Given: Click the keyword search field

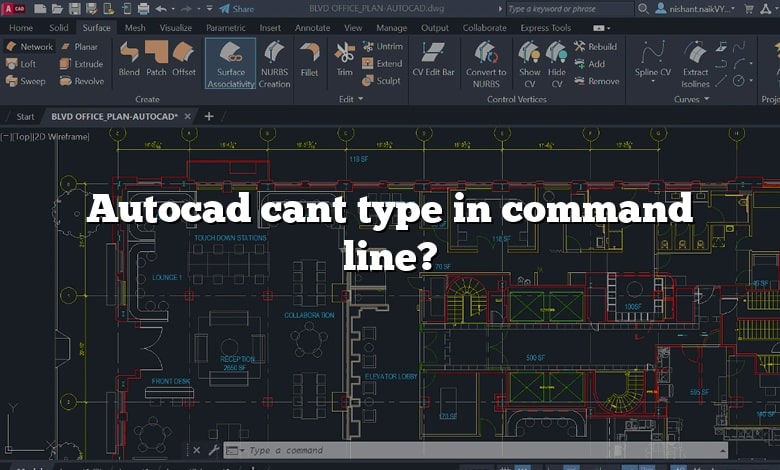Looking at the screenshot, I should coord(569,9).
